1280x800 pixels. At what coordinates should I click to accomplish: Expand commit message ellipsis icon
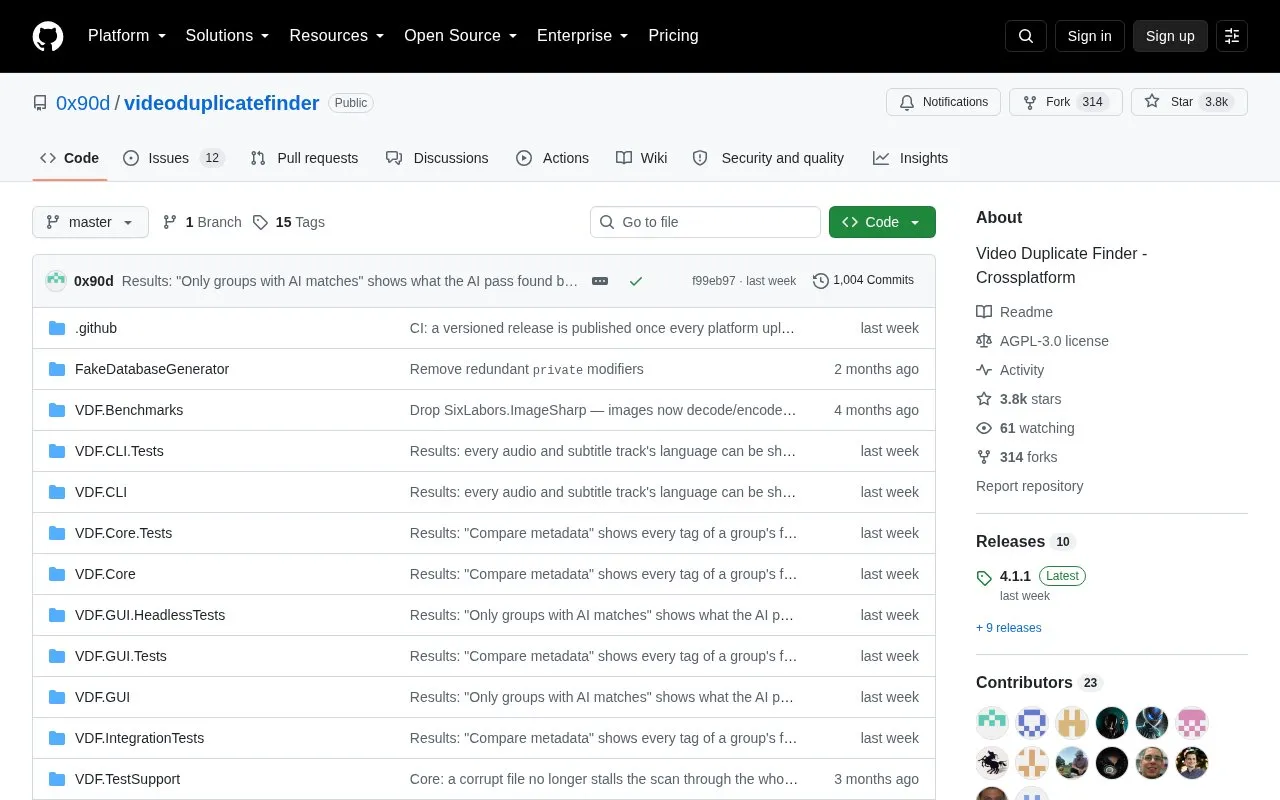coord(600,281)
